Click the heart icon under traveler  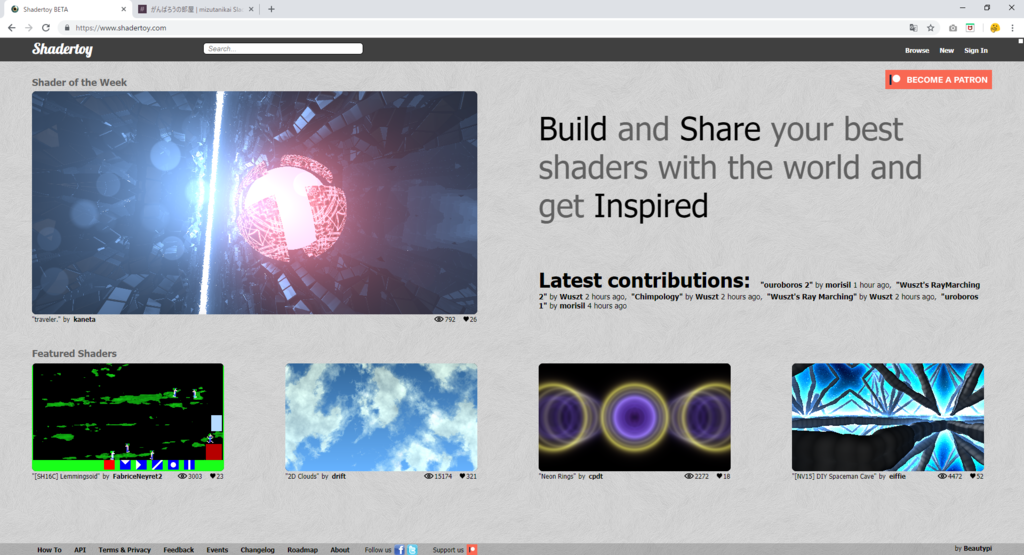click(466, 319)
